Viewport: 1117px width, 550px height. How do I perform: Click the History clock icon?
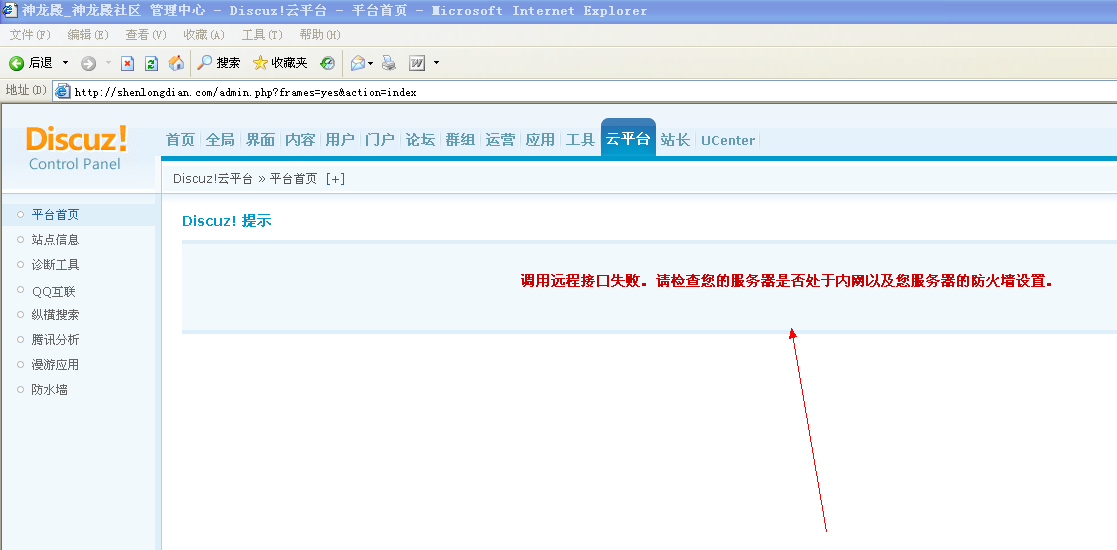(x=327, y=63)
